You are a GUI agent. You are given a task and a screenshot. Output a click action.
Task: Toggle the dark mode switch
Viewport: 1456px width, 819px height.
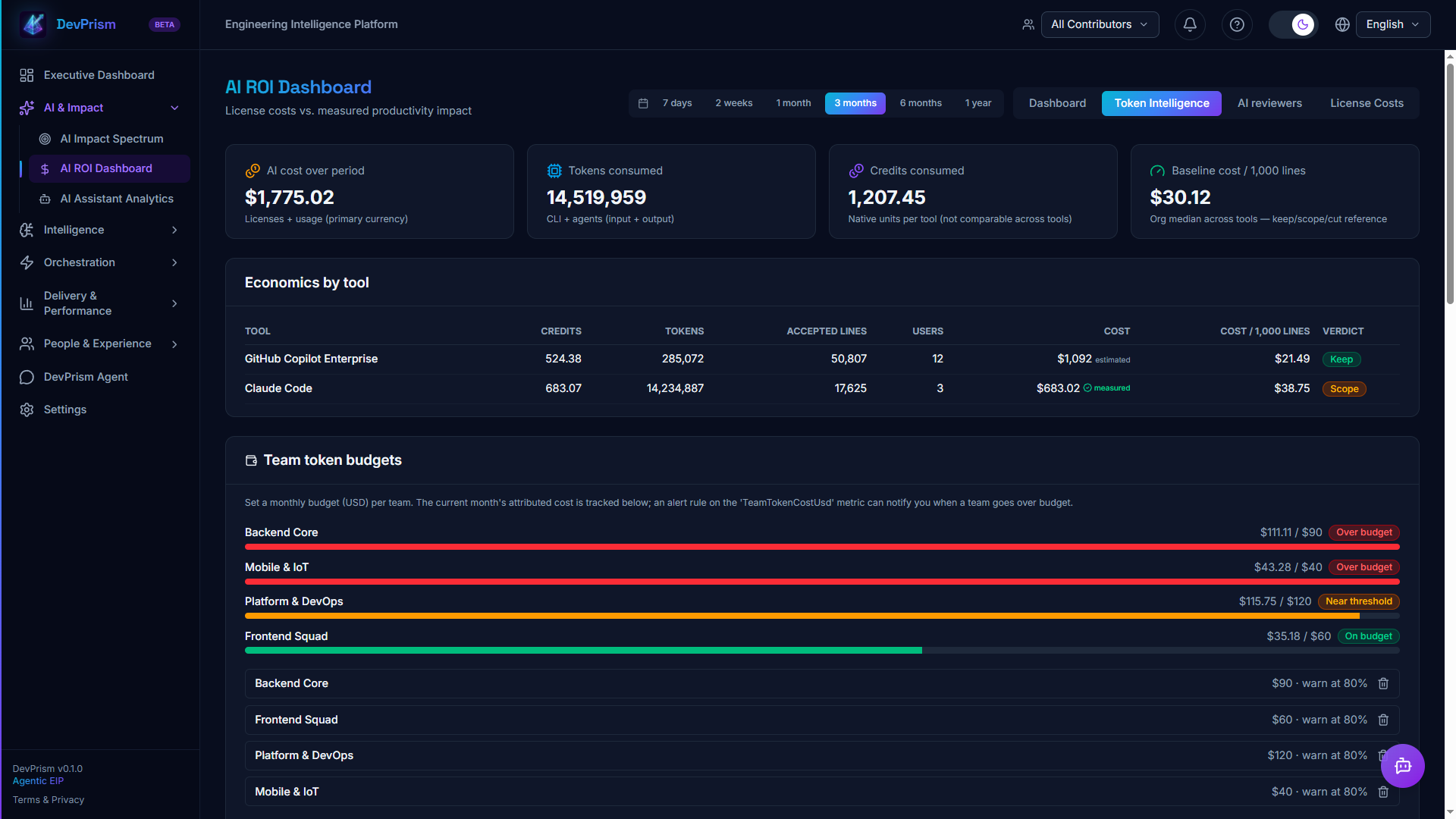click(x=1293, y=24)
